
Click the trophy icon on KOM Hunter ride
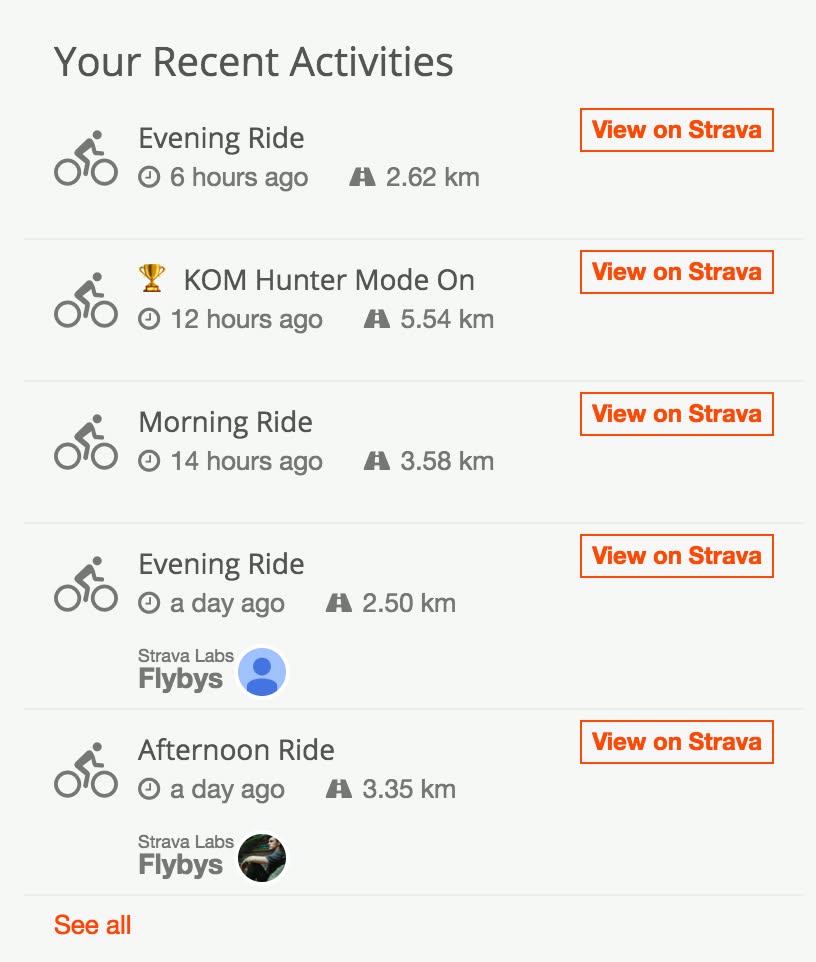(x=152, y=278)
